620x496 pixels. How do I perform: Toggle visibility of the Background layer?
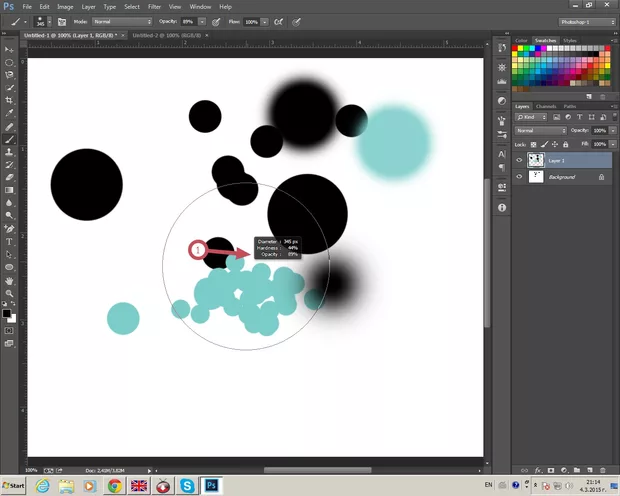(518, 177)
